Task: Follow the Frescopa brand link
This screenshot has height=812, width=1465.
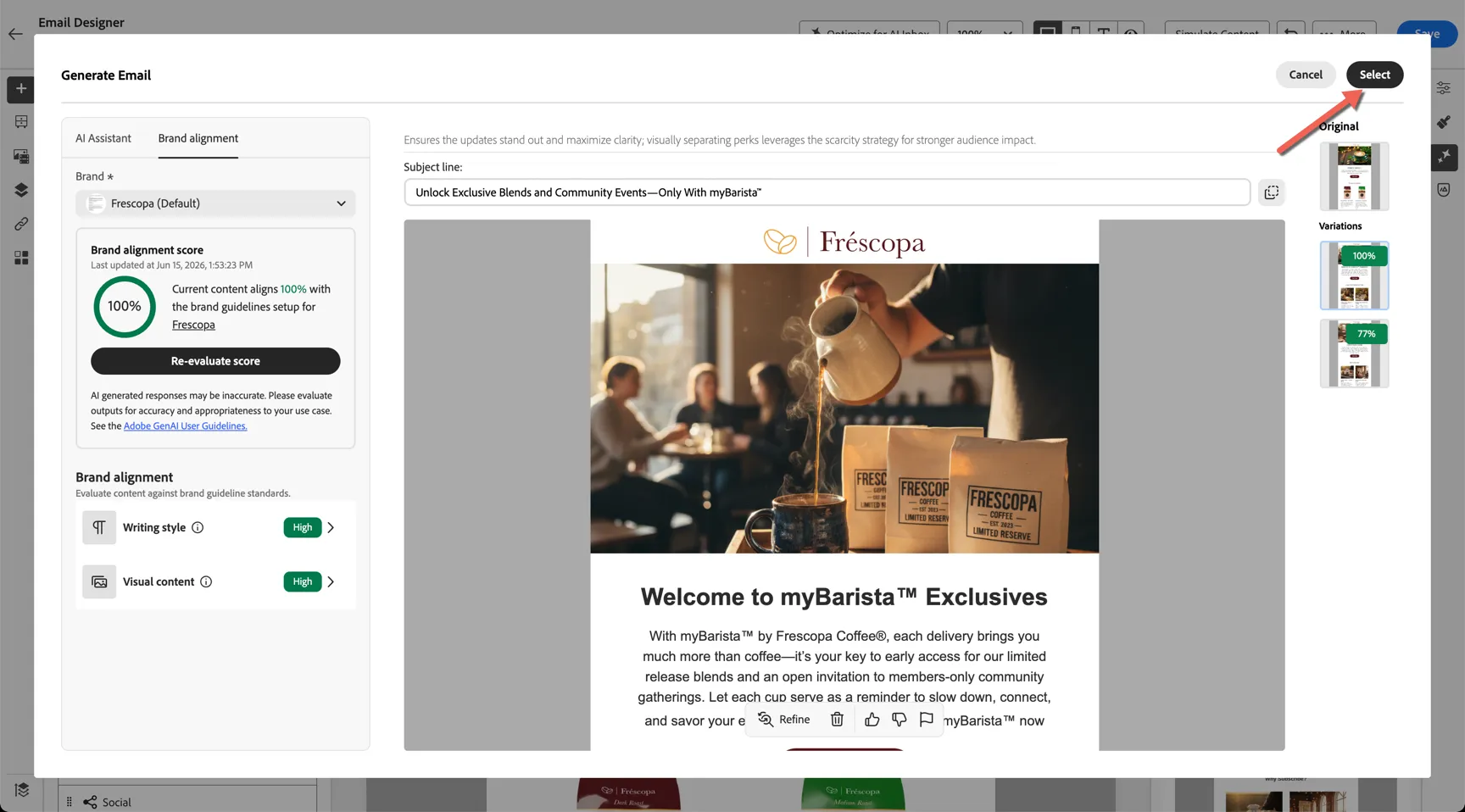Action: tap(193, 325)
